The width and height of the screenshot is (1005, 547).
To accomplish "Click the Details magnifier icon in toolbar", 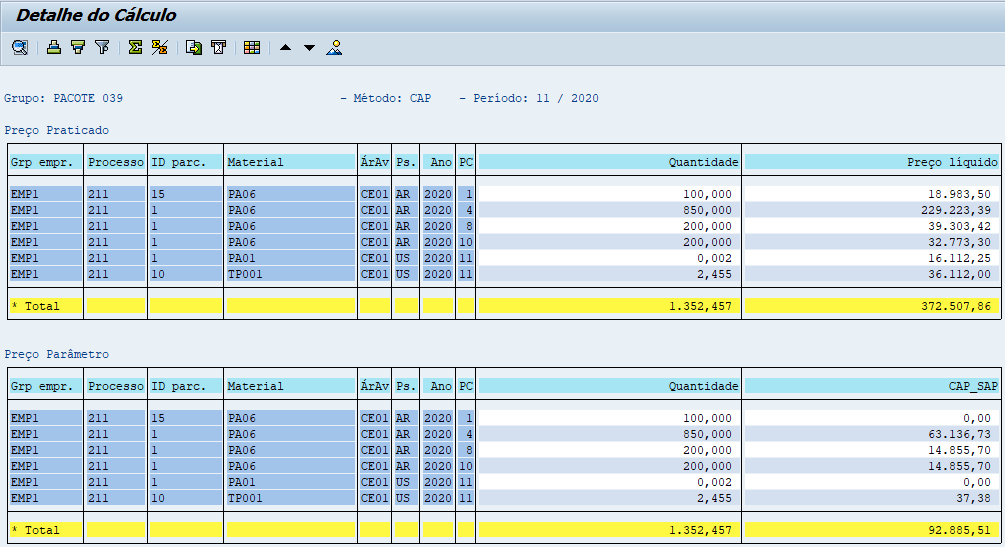I will pos(19,47).
